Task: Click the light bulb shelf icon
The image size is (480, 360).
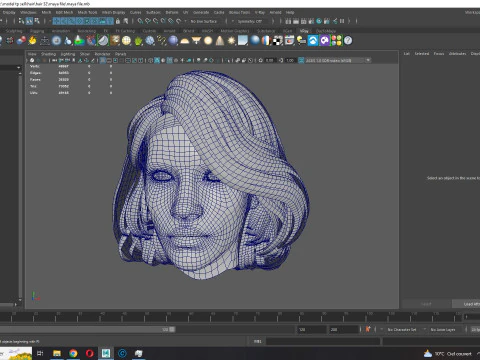Action: pos(301,41)
